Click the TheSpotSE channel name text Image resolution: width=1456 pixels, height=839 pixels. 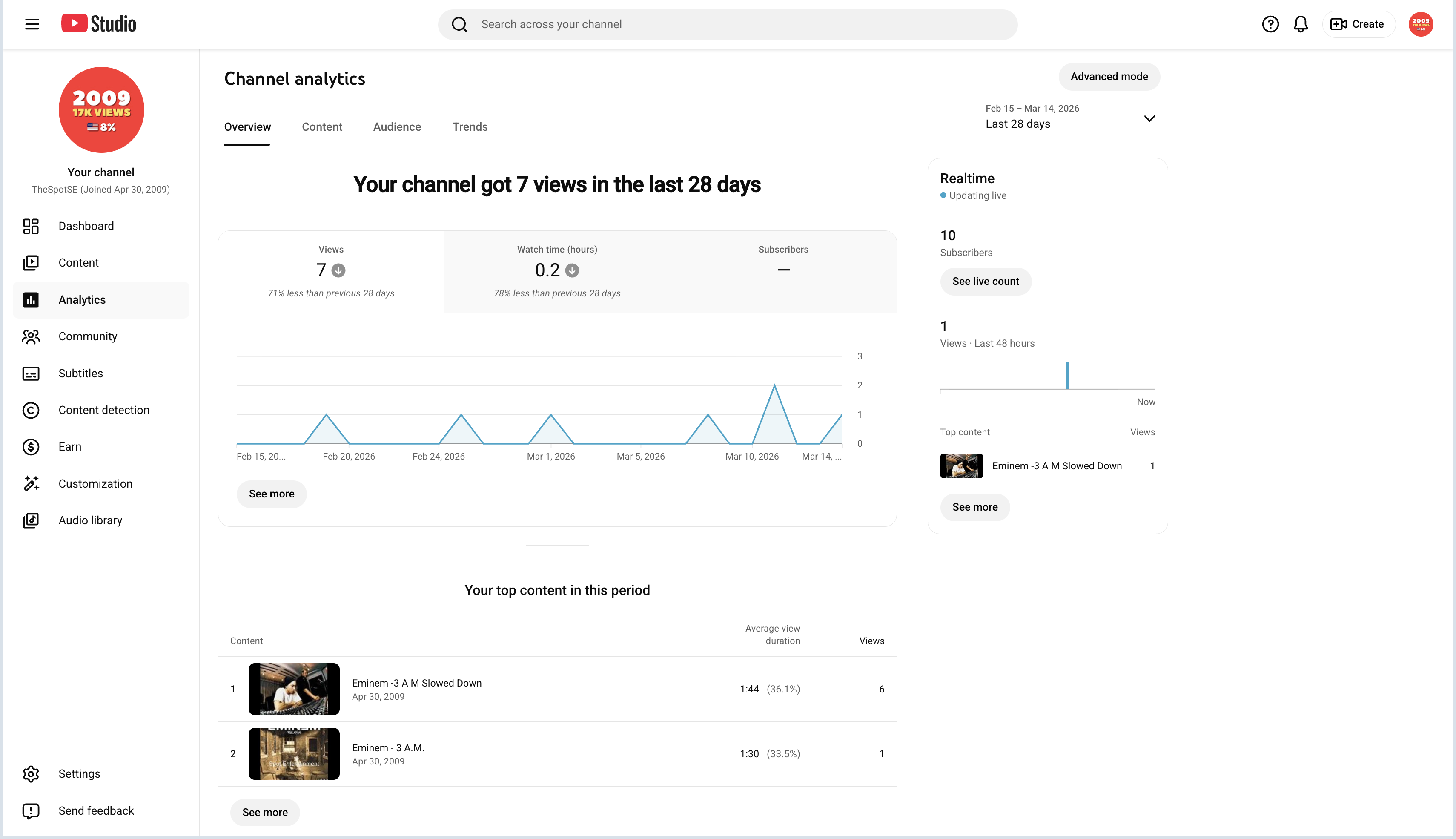101,190
